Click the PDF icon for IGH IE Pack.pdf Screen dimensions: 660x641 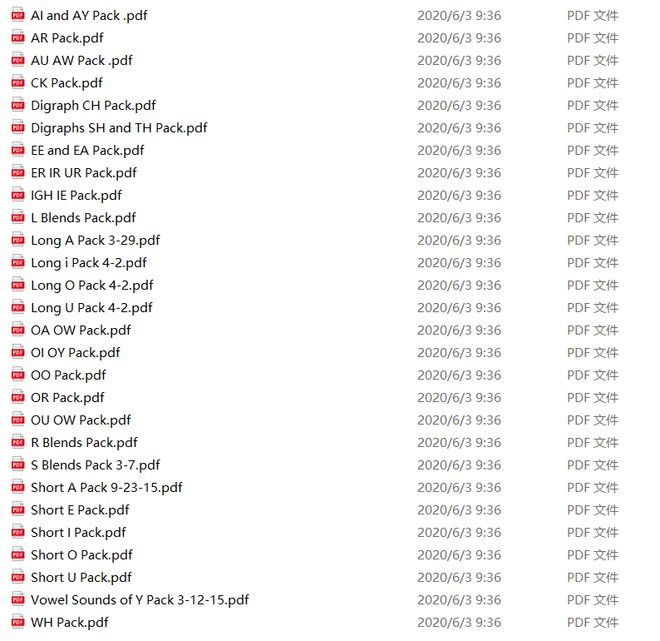[x=18, y=195]
